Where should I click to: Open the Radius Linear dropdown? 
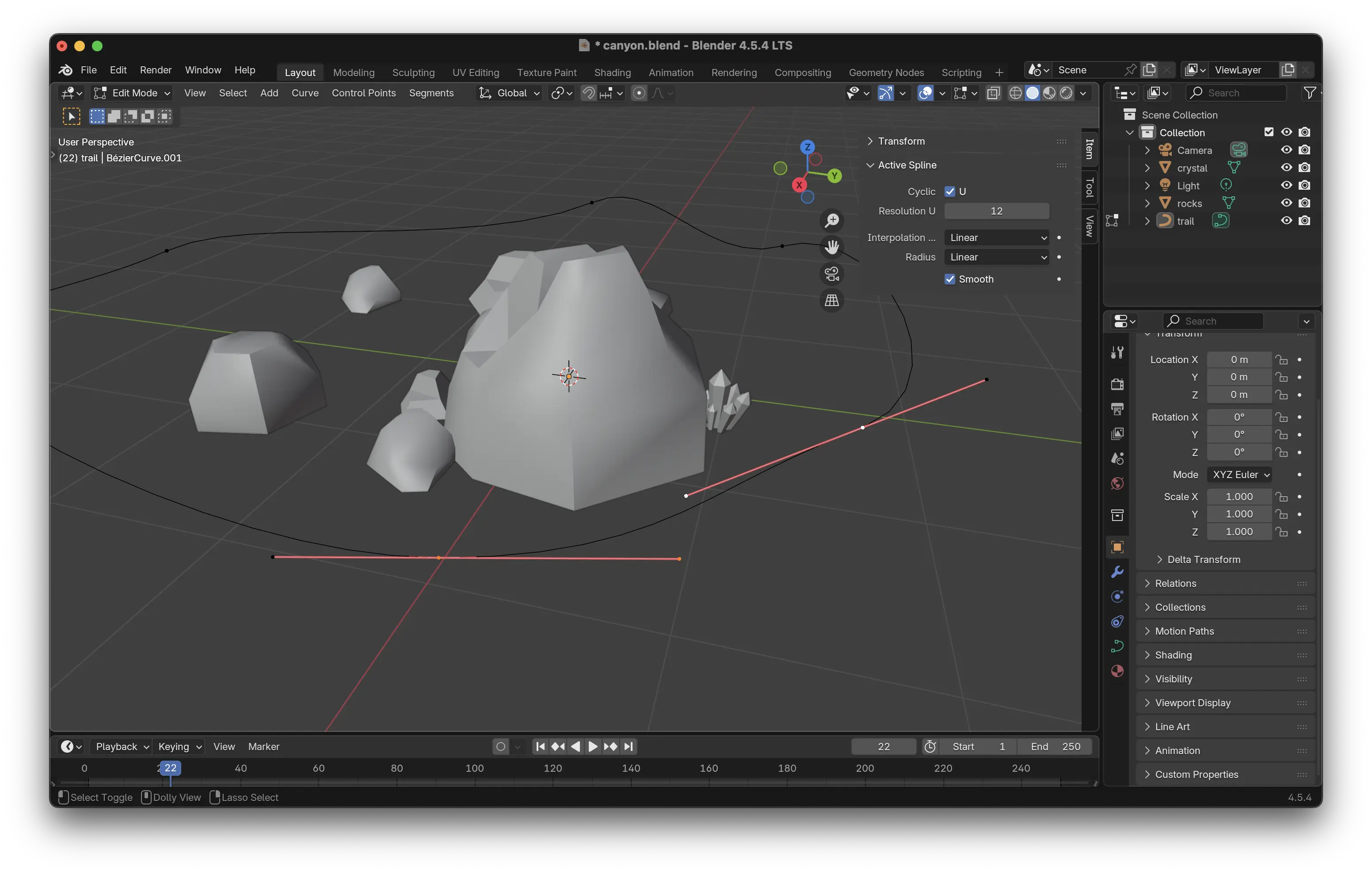pos(997,257)
